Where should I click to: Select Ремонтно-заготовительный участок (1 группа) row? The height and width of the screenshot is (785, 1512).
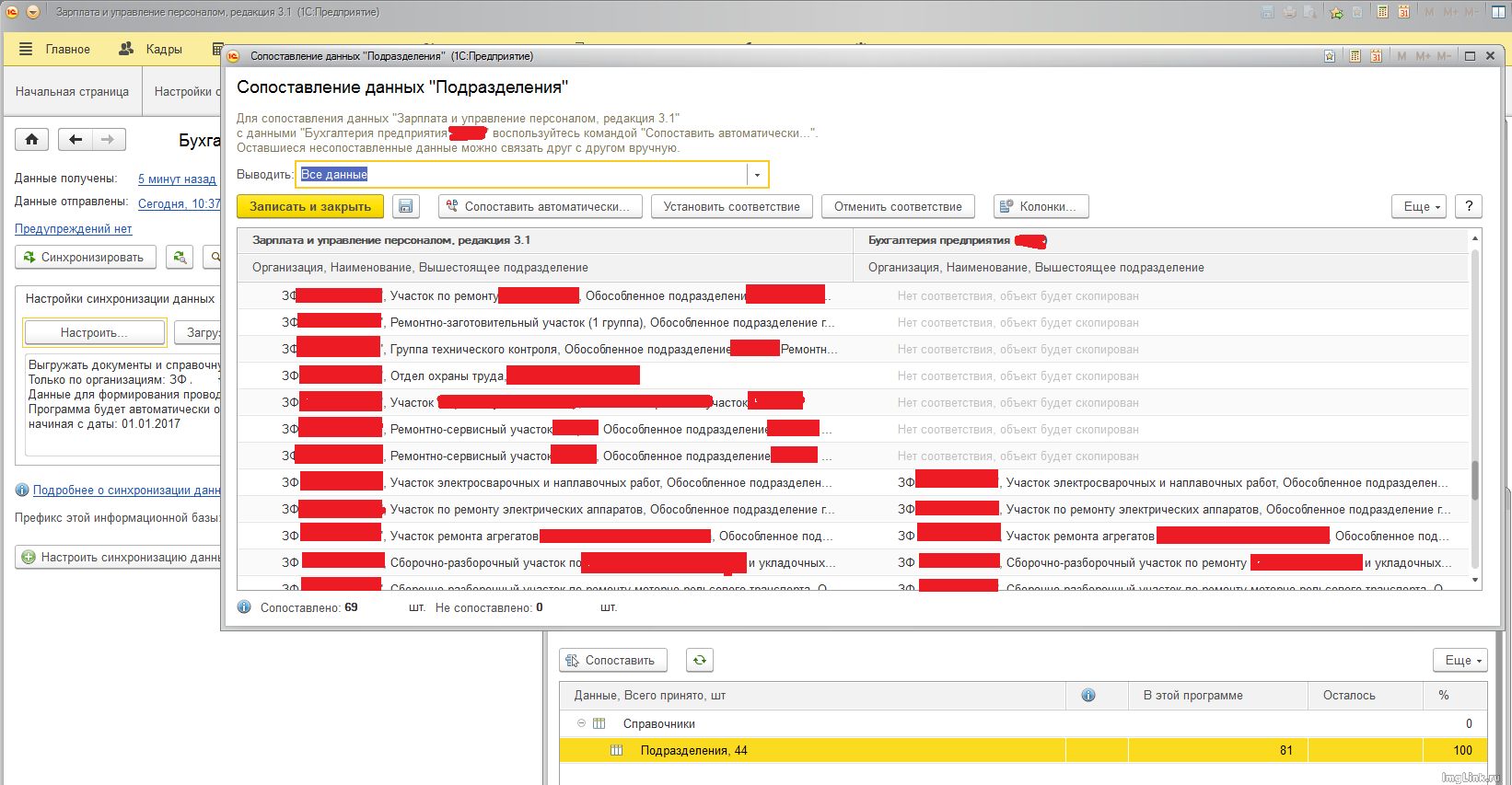click(852, 322)
